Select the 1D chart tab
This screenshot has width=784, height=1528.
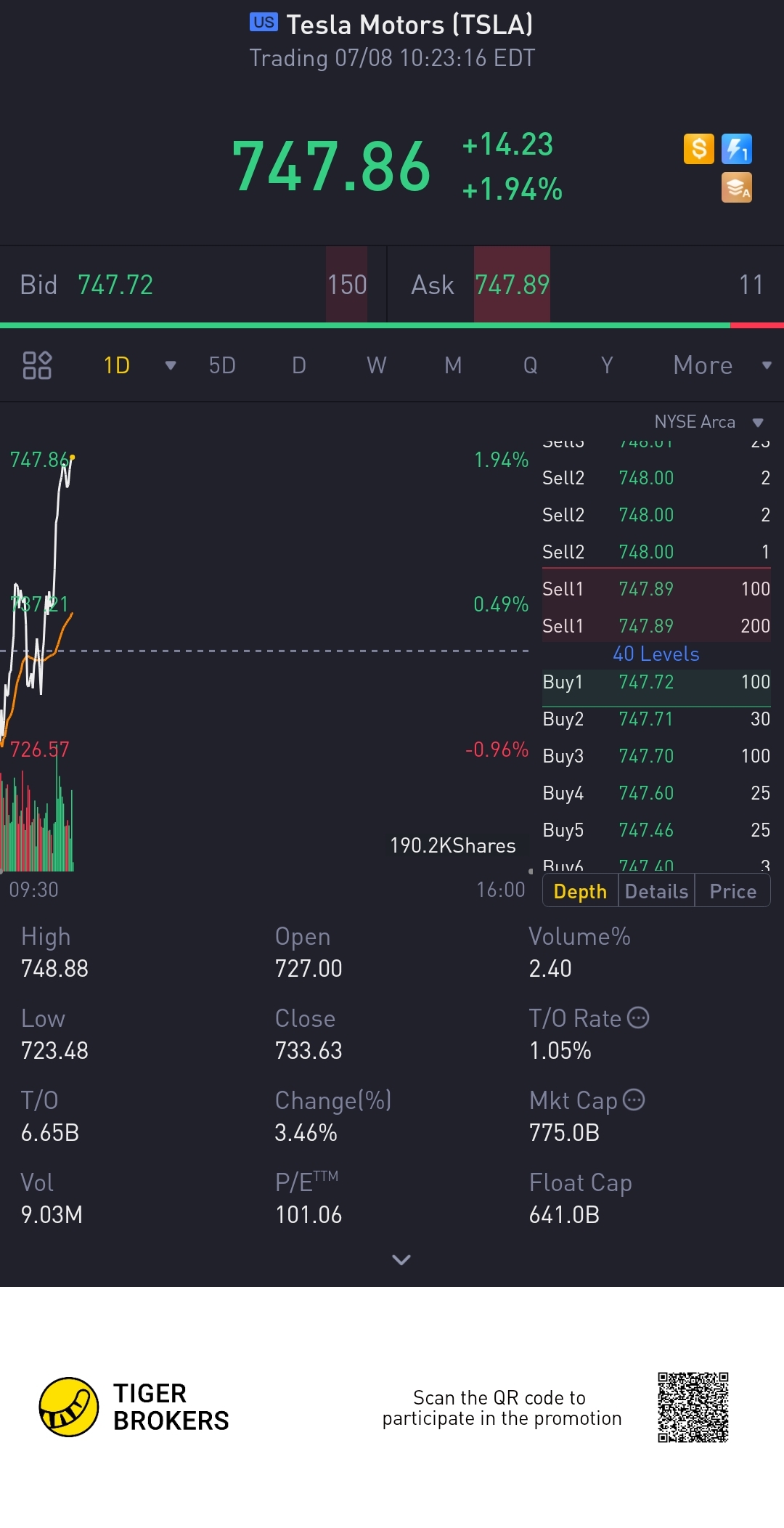pos(117,365)
